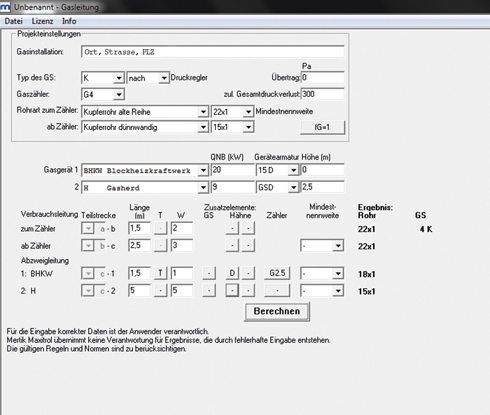The image size is (490, 415).
Task: Click the Gasinstallation address field
Action: (213, 52)
